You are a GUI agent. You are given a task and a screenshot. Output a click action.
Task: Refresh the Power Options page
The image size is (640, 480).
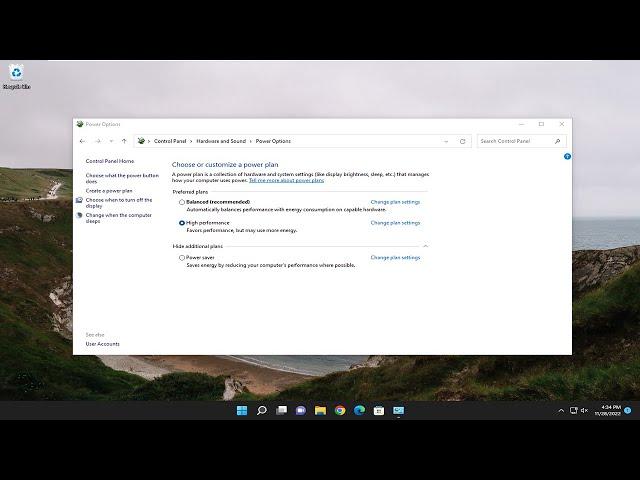point(462,141)
